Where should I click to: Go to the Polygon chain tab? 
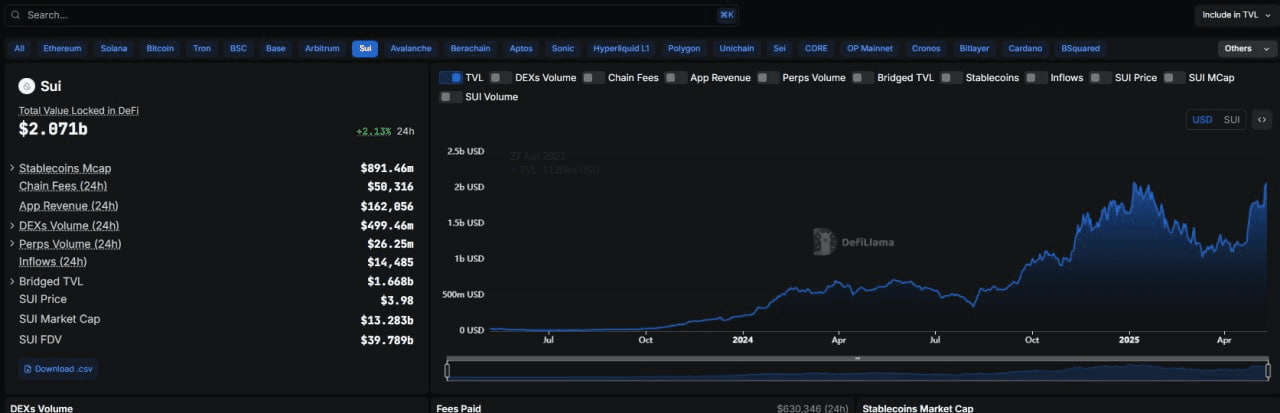[x=684, y=48]
